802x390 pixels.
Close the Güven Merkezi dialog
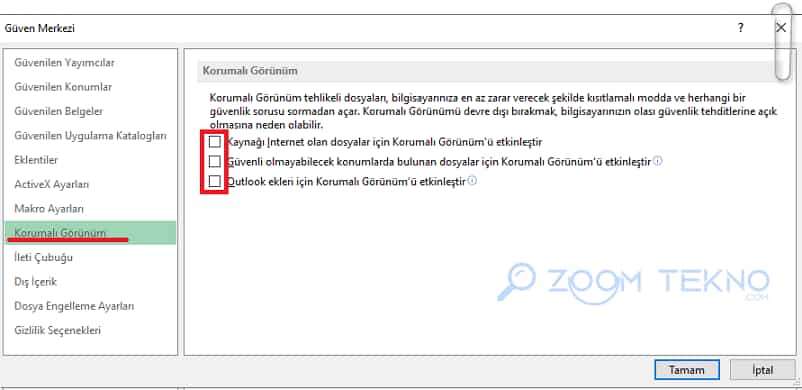(x=781, y=28)
